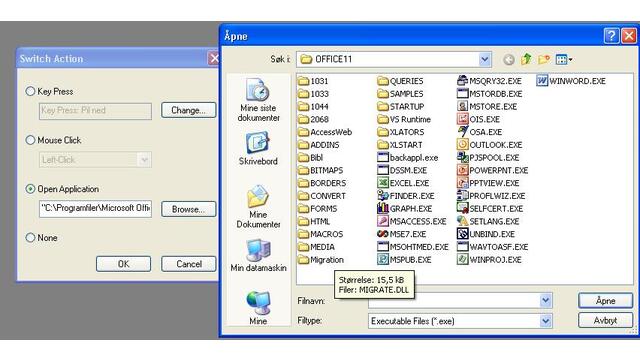Select MSOHTMED.EXE file

click(413, 247)
